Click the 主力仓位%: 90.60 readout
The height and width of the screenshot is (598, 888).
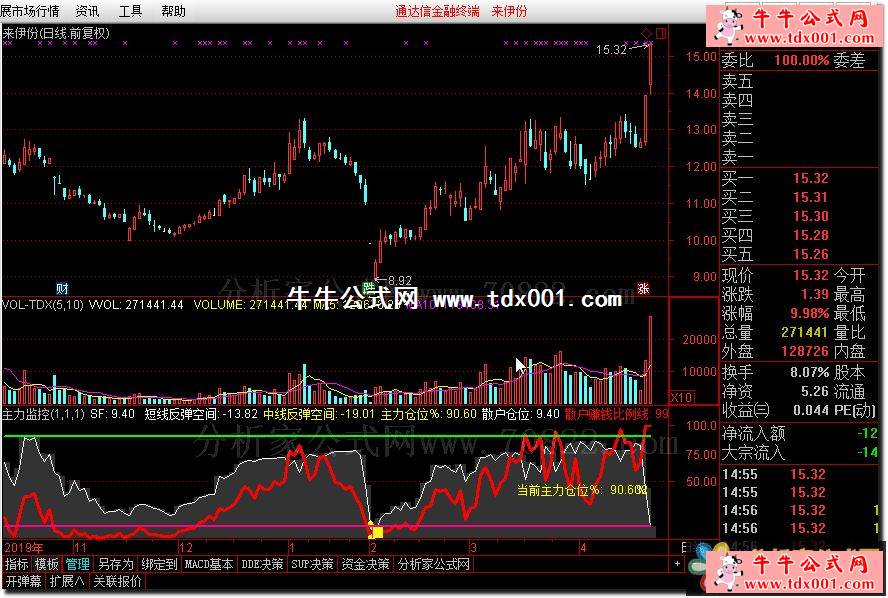coord(429,414)
